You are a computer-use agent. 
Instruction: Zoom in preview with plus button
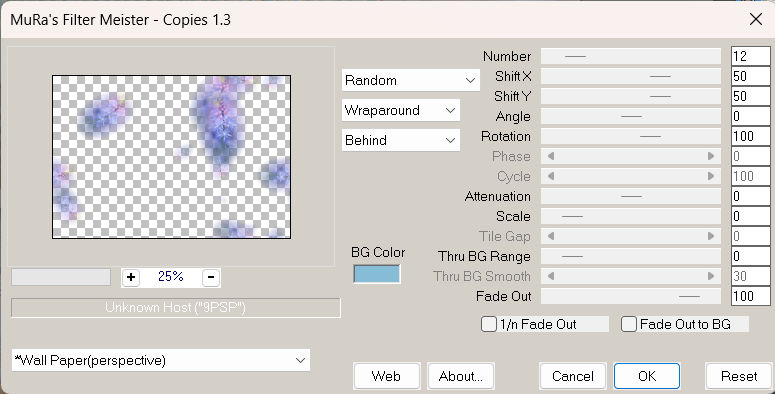pos(131,277)
